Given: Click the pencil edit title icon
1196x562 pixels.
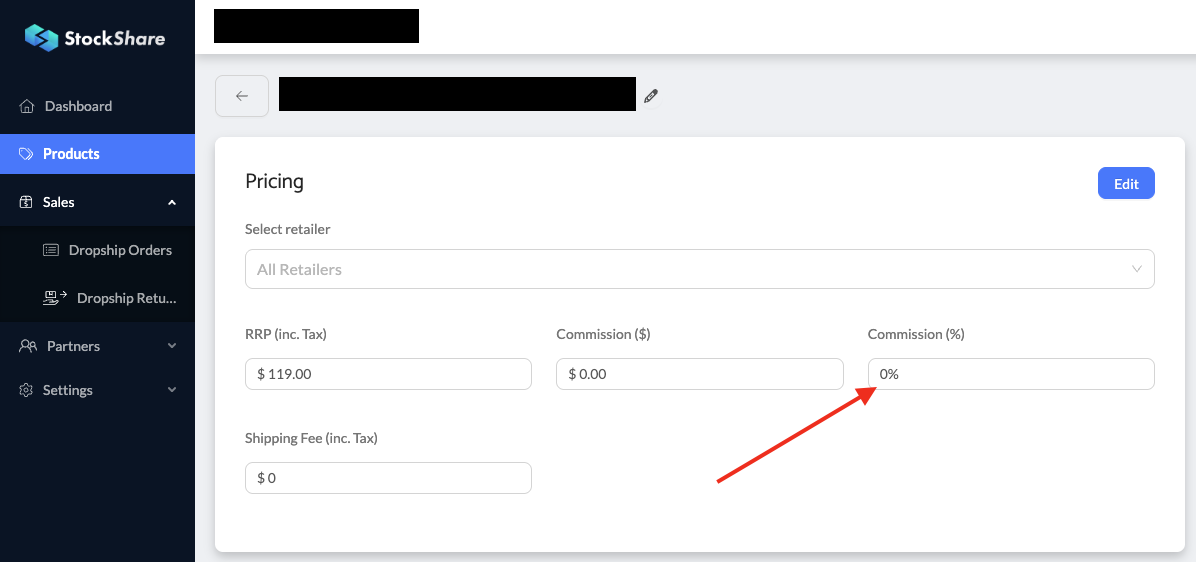Looking at the screenshot, I should [x=651, y=96].
